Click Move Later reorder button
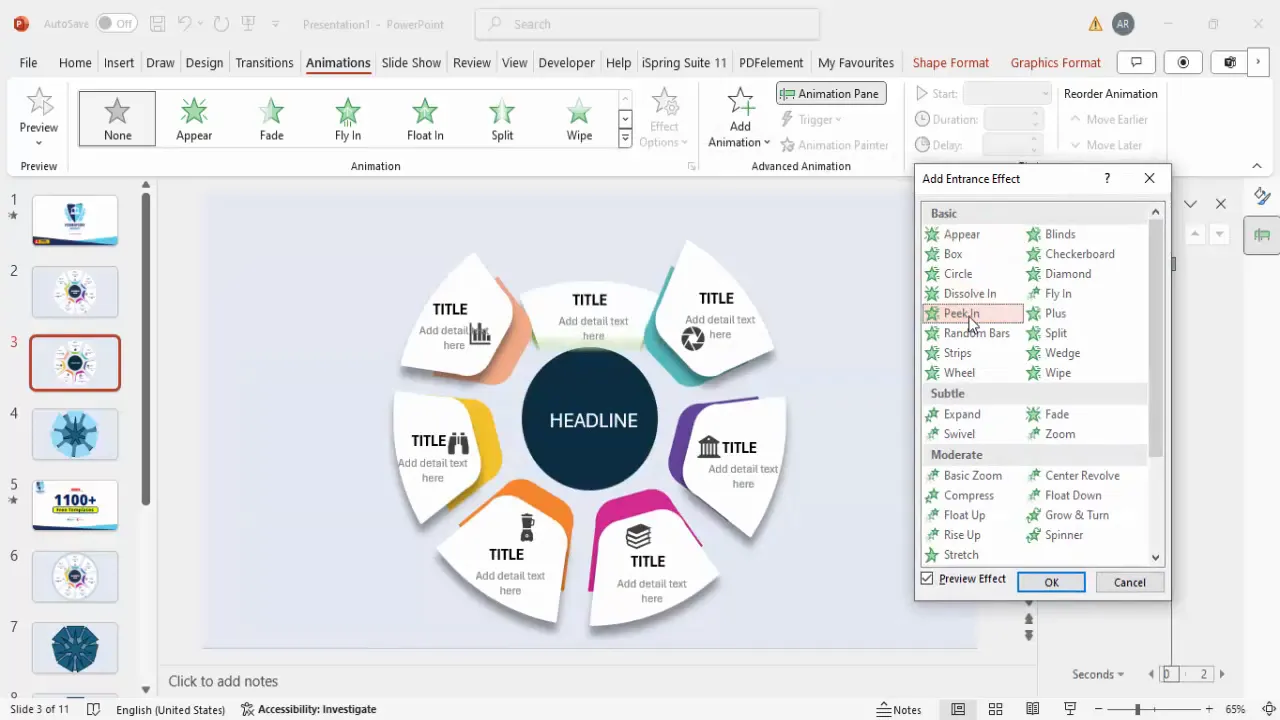The height and width of the screenshot is (720, 1280). [1105, 145]
